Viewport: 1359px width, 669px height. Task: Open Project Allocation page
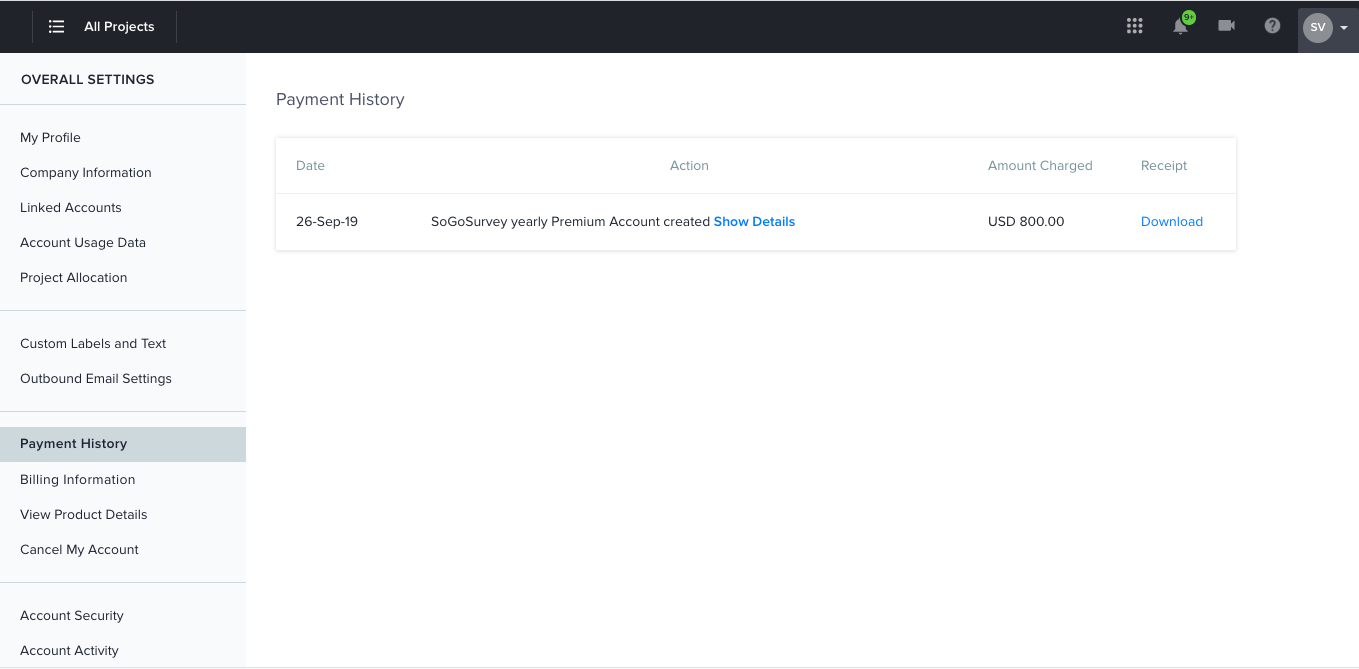74,278
